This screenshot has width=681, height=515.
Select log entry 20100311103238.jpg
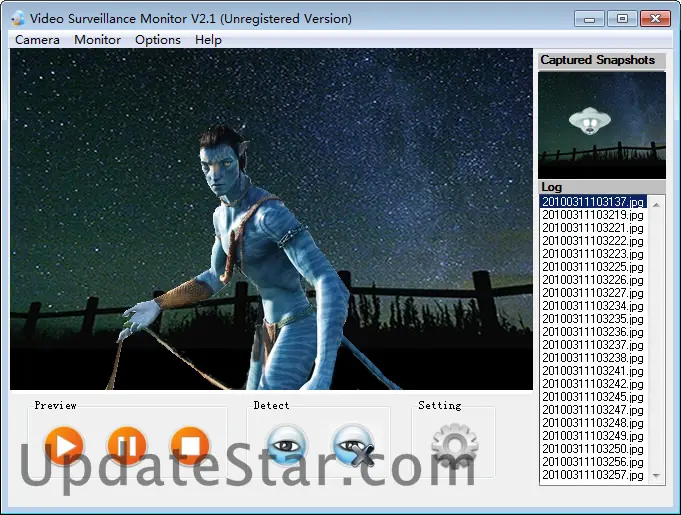pos(593,358)
